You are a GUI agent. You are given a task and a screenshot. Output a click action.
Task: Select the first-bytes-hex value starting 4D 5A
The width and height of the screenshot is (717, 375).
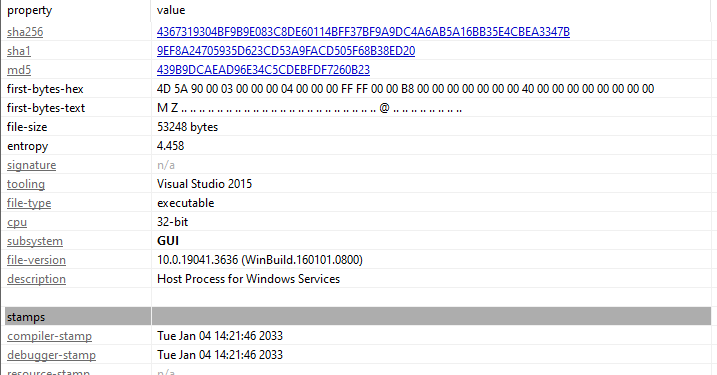tap(406, 89)
